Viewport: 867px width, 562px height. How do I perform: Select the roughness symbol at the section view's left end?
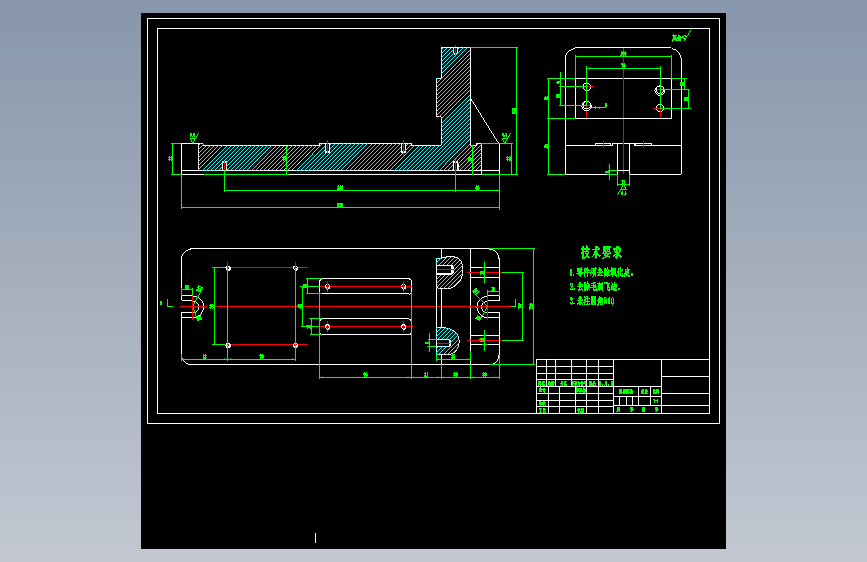click(194, 137)
